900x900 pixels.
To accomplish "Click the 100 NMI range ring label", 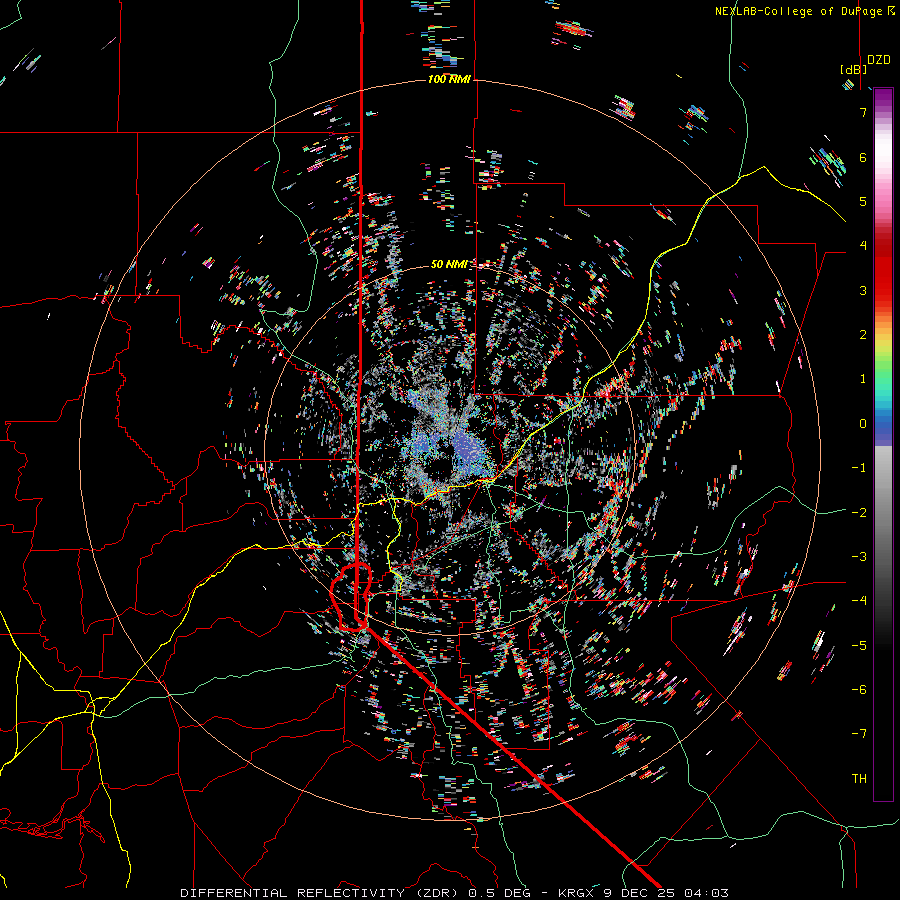I will pos(449,79).
